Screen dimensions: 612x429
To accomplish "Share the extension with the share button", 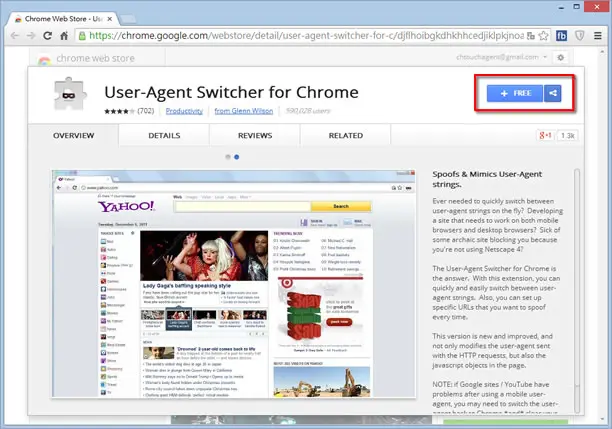I will [553, 93].
